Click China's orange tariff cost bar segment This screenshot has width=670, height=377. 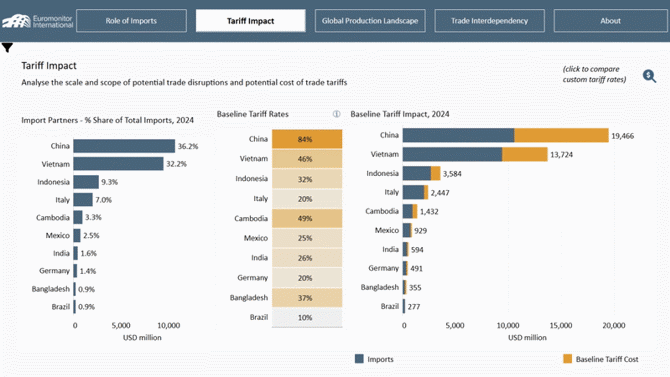(561, 135)
